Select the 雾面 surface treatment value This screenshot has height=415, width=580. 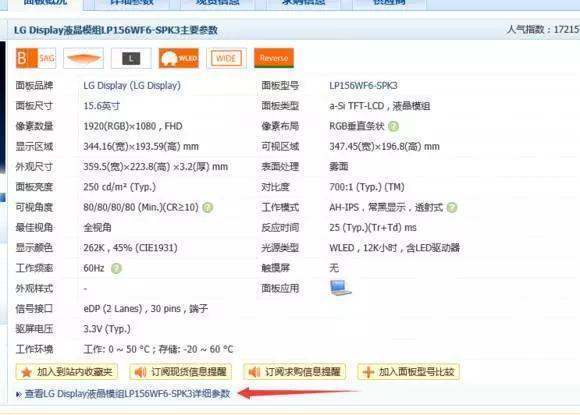[338, 167]
